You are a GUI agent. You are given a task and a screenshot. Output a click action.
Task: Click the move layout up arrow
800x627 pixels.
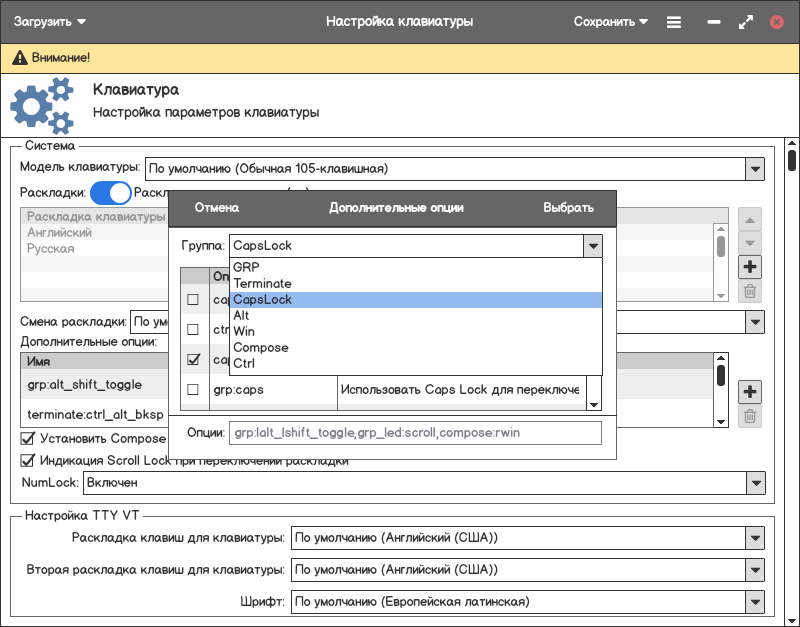(749, 219)
